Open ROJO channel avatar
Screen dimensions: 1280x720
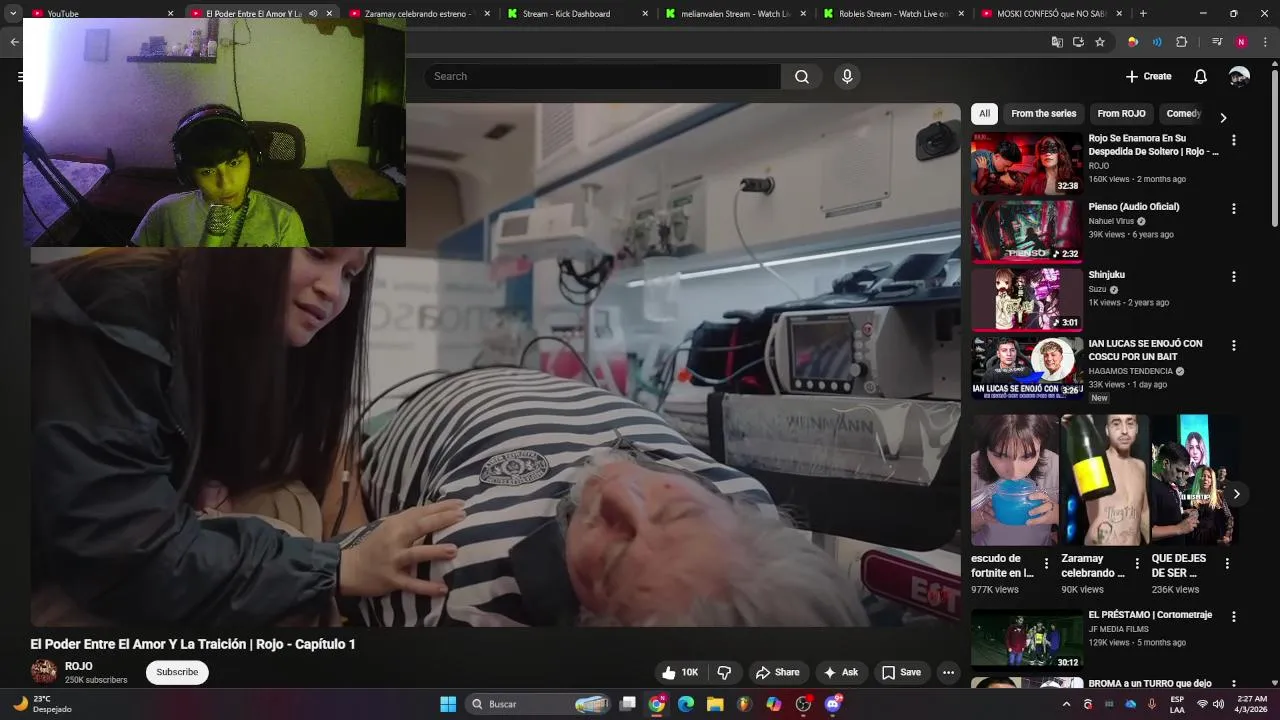click(x=44, y=672)
